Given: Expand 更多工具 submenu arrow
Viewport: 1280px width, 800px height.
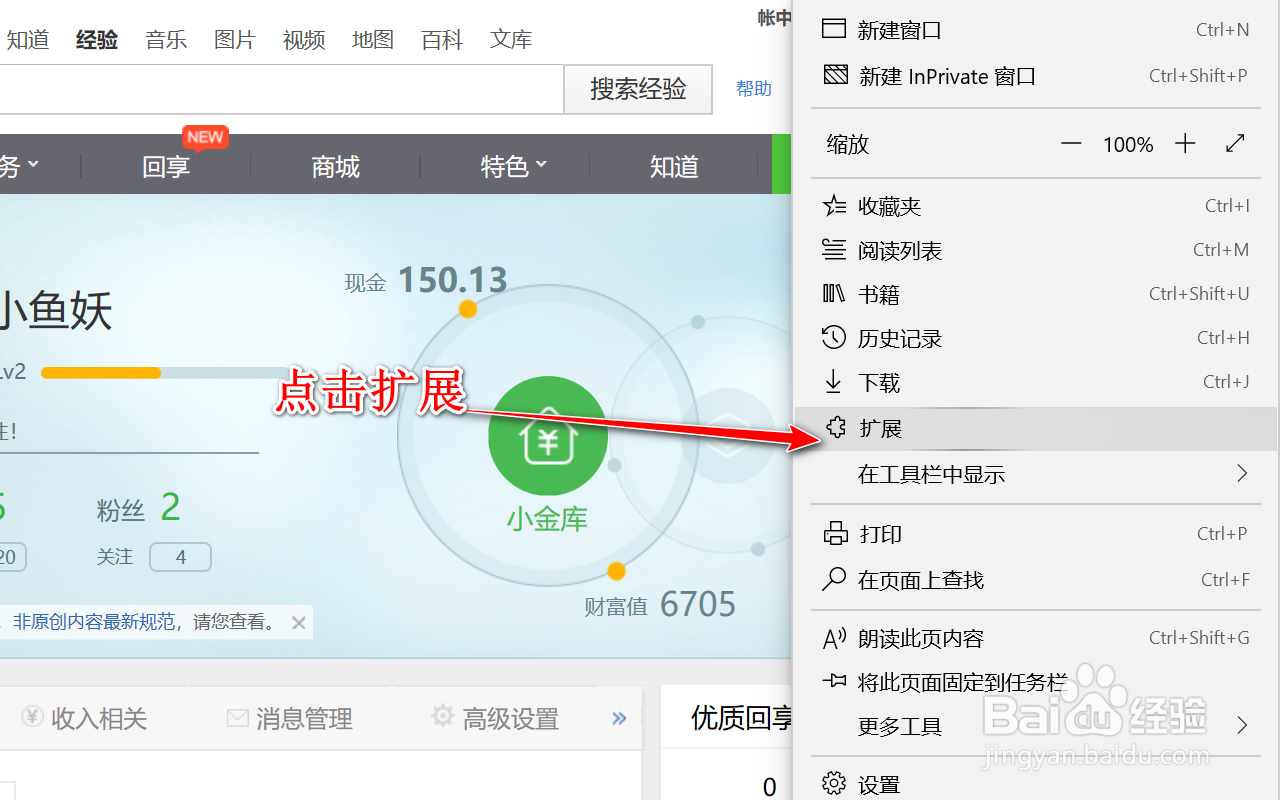Looking at the screenshot, I should pos(1242,725).
